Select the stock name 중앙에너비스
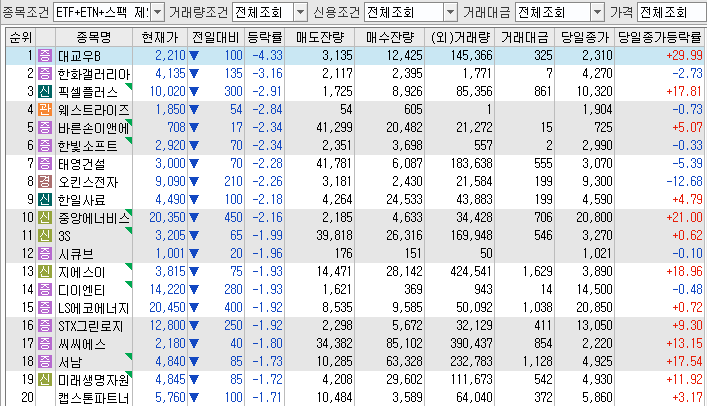Image resolution: width=707 pixels, height=406 pixels. coord(94,218)
